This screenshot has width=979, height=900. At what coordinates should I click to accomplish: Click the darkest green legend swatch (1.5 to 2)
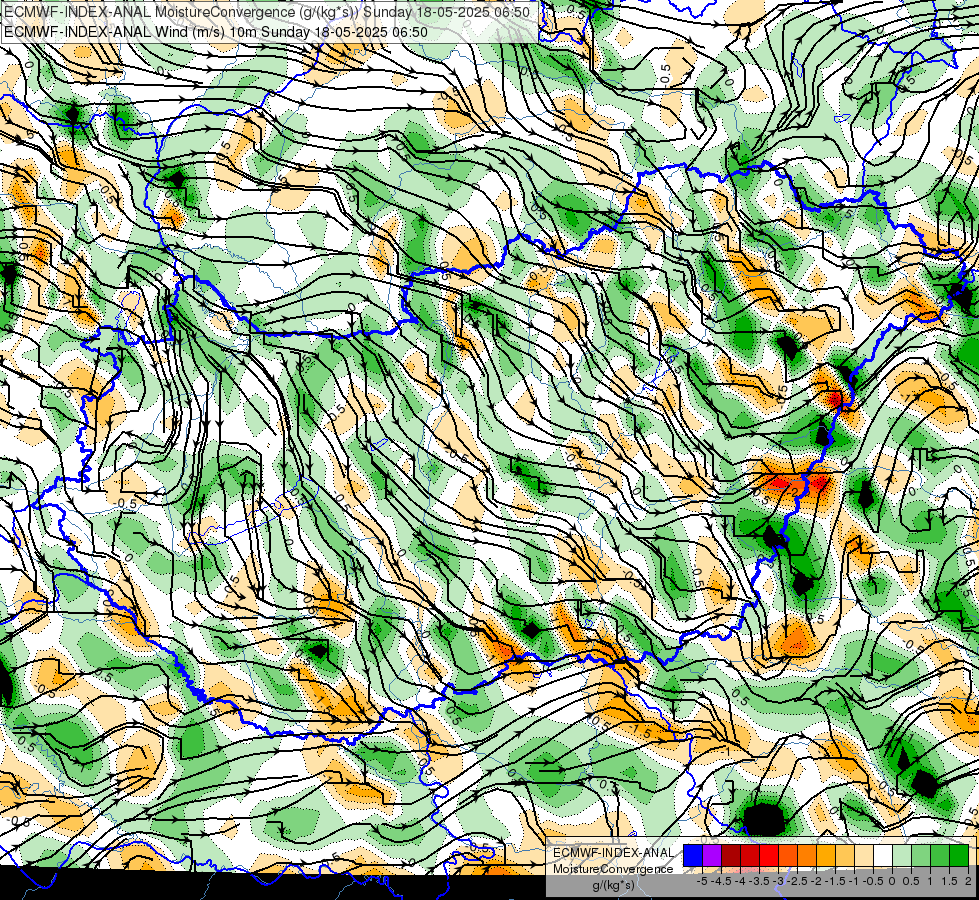[x=959, y=855]
